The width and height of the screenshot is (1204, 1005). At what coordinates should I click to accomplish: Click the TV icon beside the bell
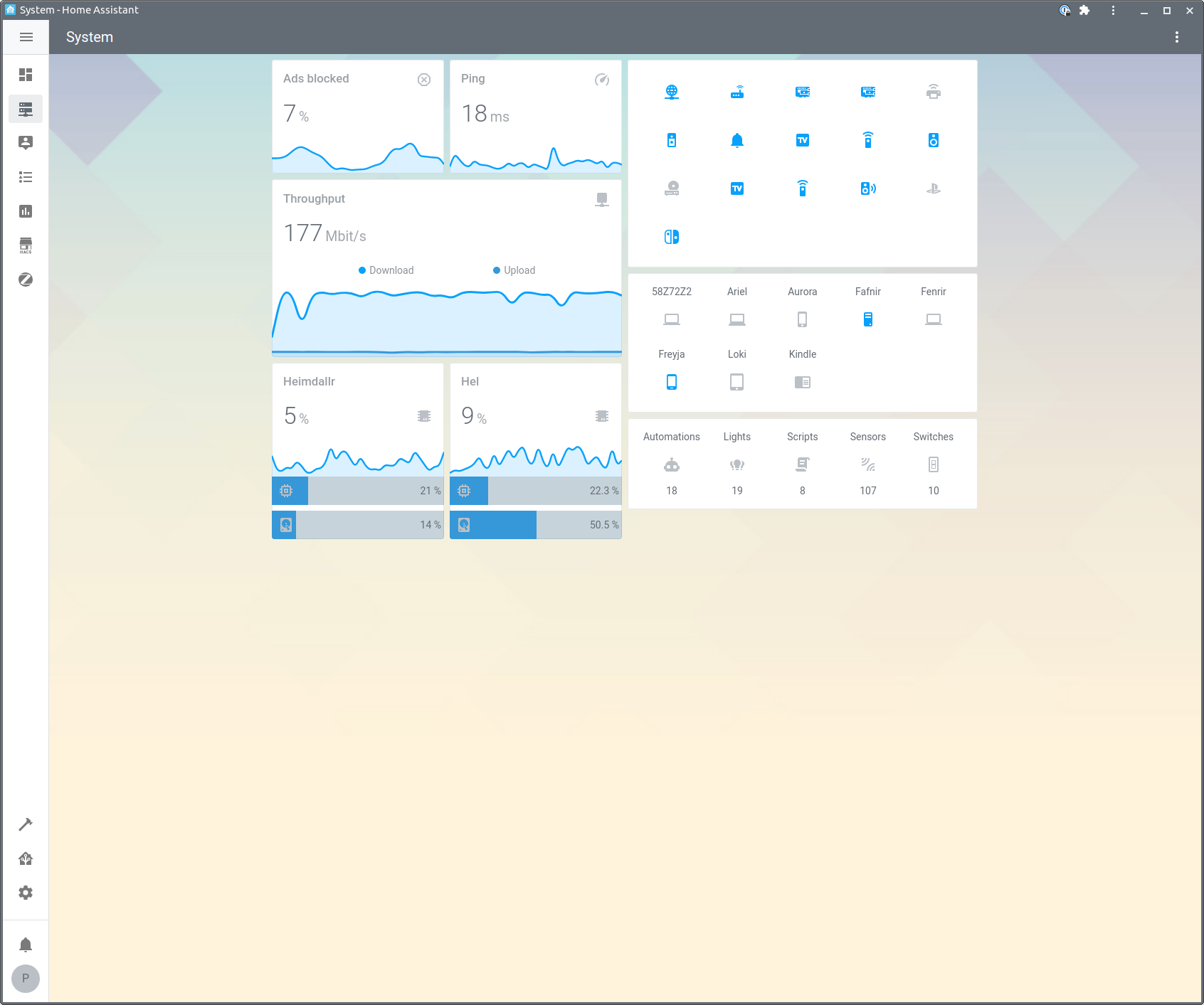click(x=803, y=140)
